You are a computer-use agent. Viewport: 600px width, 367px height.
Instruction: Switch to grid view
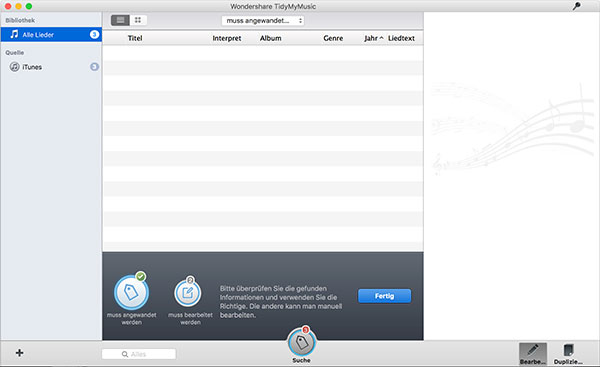(x=138, y=20)
